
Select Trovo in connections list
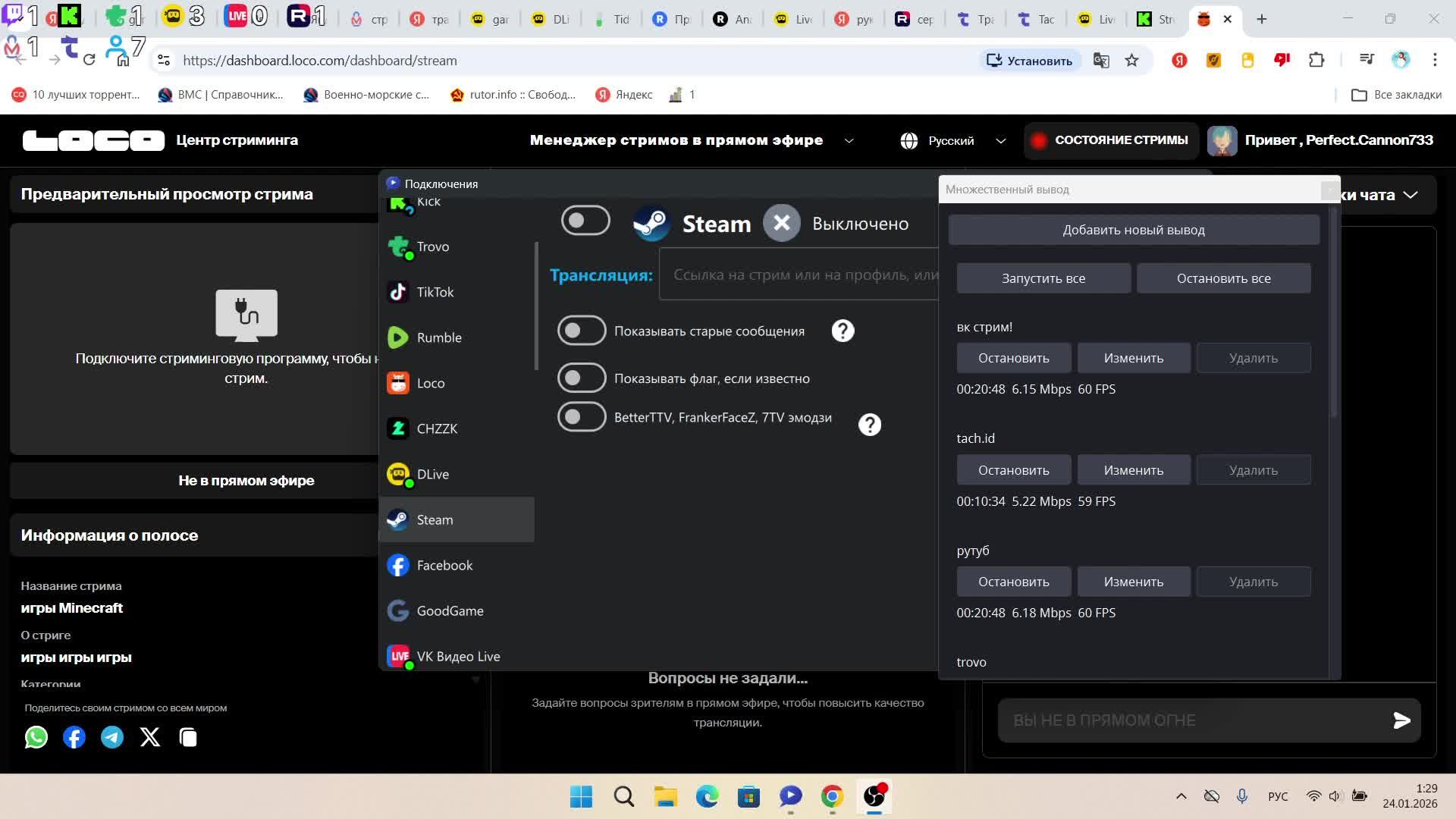tap(433, 246)
